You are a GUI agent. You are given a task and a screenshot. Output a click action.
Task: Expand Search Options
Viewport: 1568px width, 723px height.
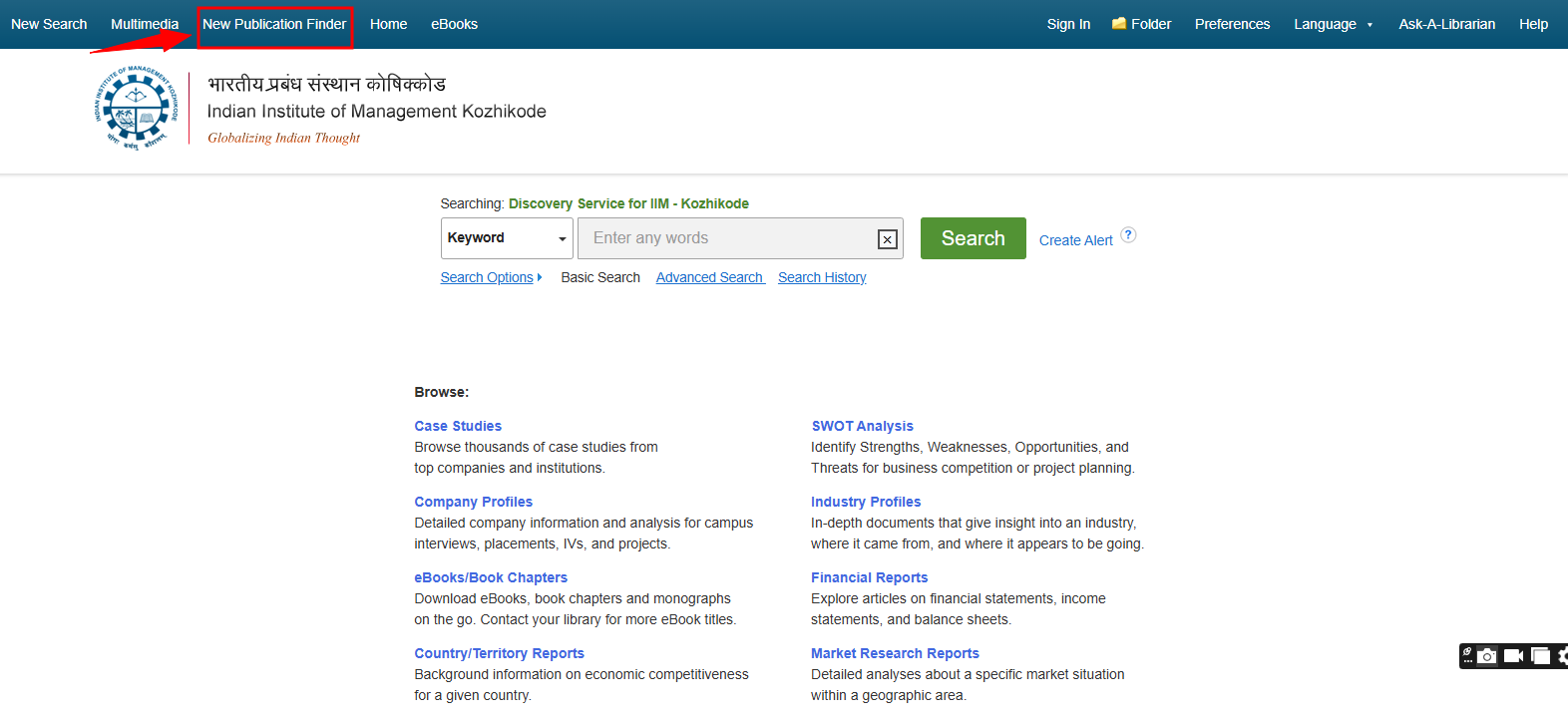(x=491, y=277)
